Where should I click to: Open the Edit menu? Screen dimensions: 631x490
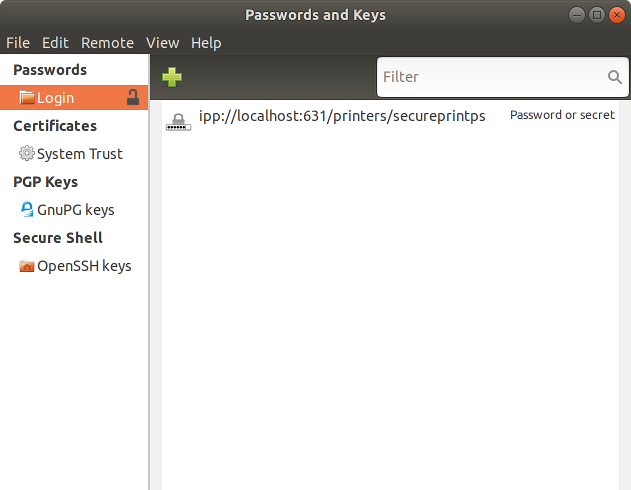tap(55, 43)
